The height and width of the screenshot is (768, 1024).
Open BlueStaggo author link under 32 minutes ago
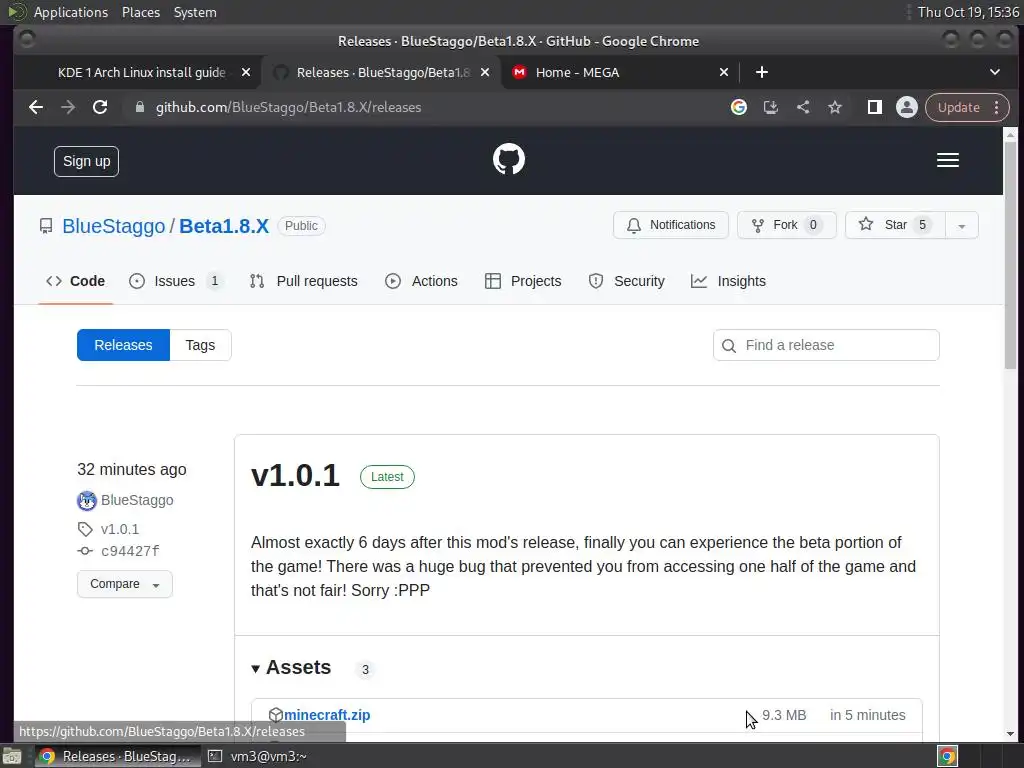(137, 500)
